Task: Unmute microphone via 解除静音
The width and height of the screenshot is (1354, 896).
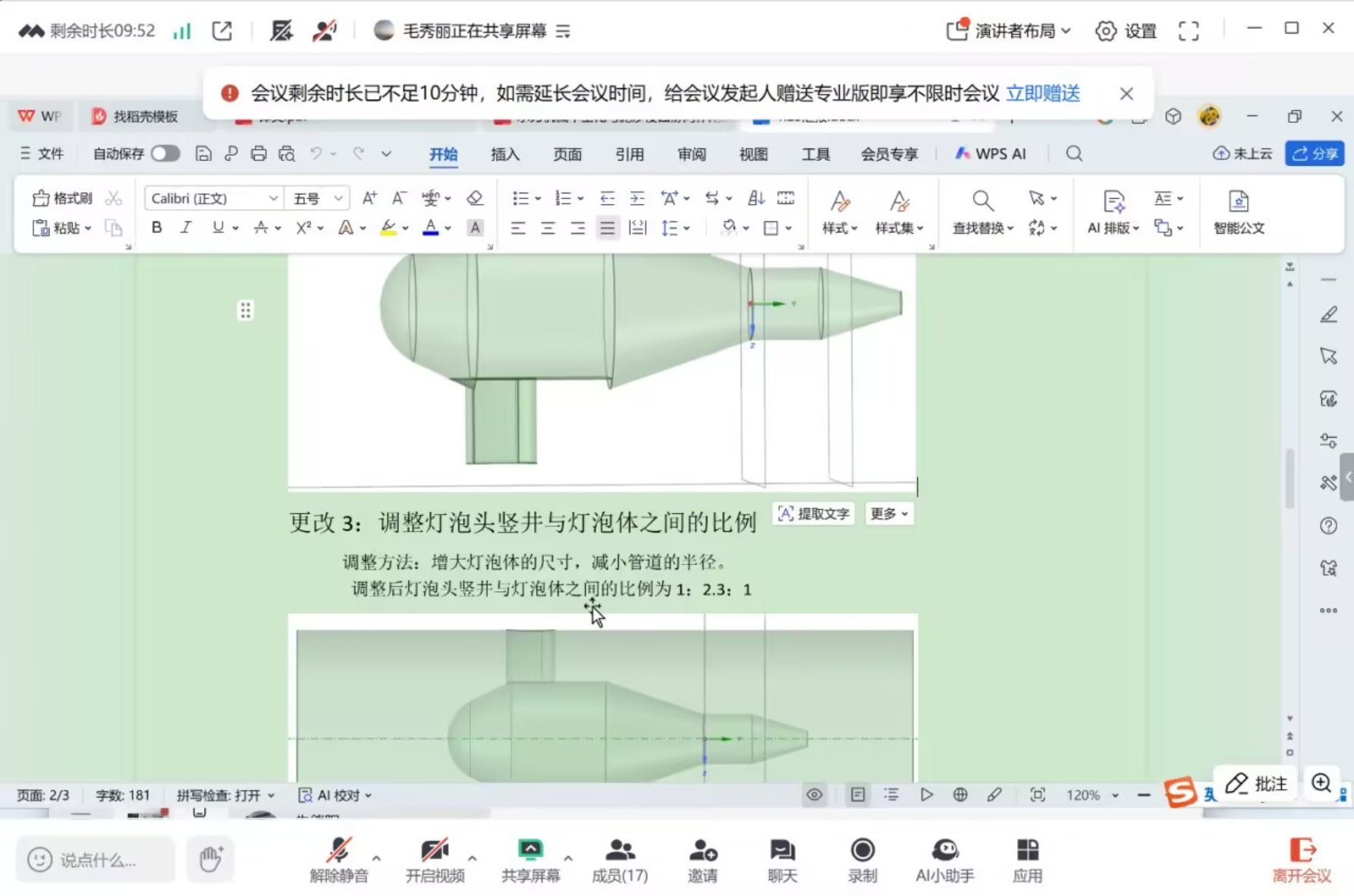Action: (x=339, y=860)
